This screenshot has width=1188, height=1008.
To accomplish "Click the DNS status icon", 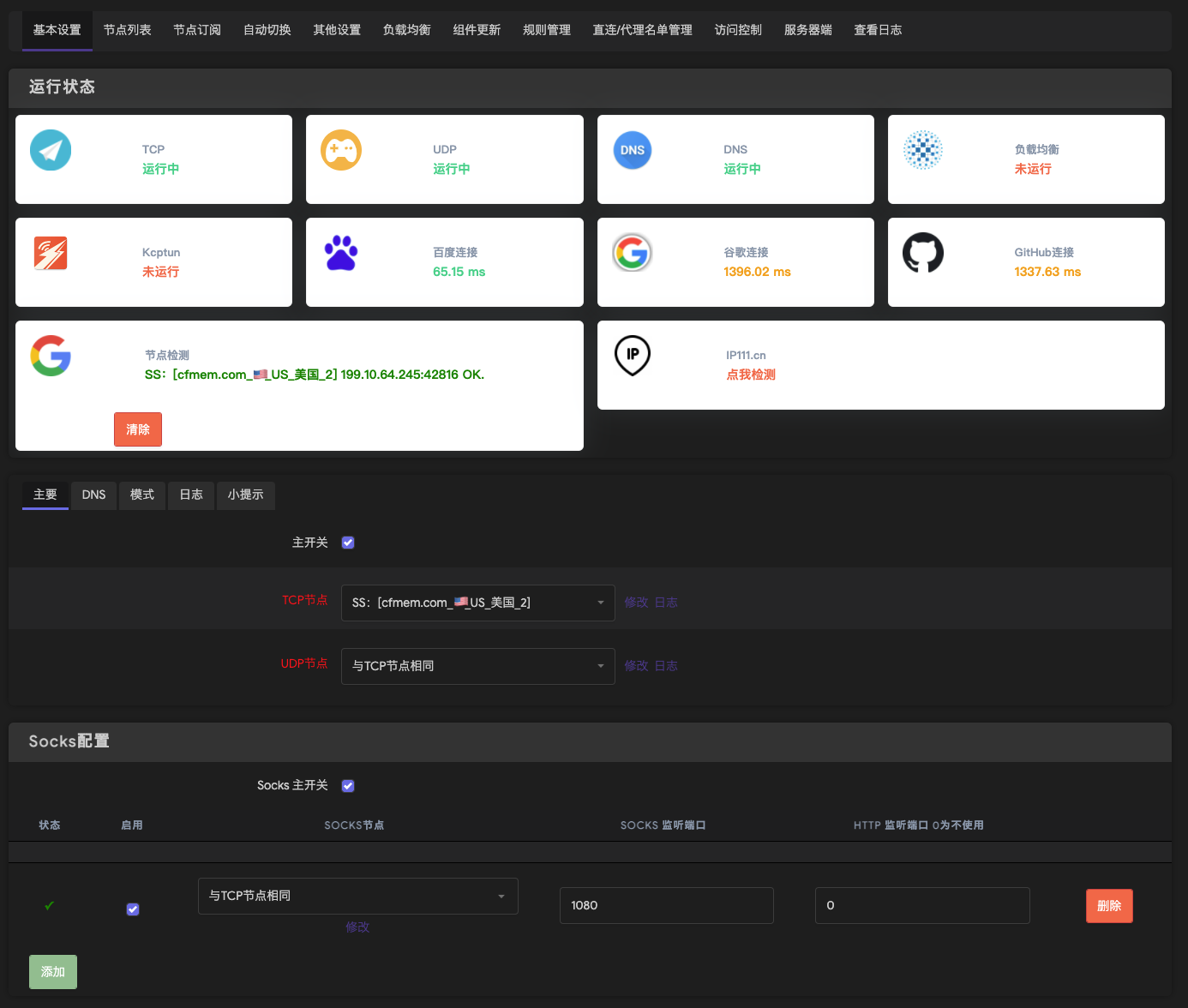I will click(x=633, y=150).
